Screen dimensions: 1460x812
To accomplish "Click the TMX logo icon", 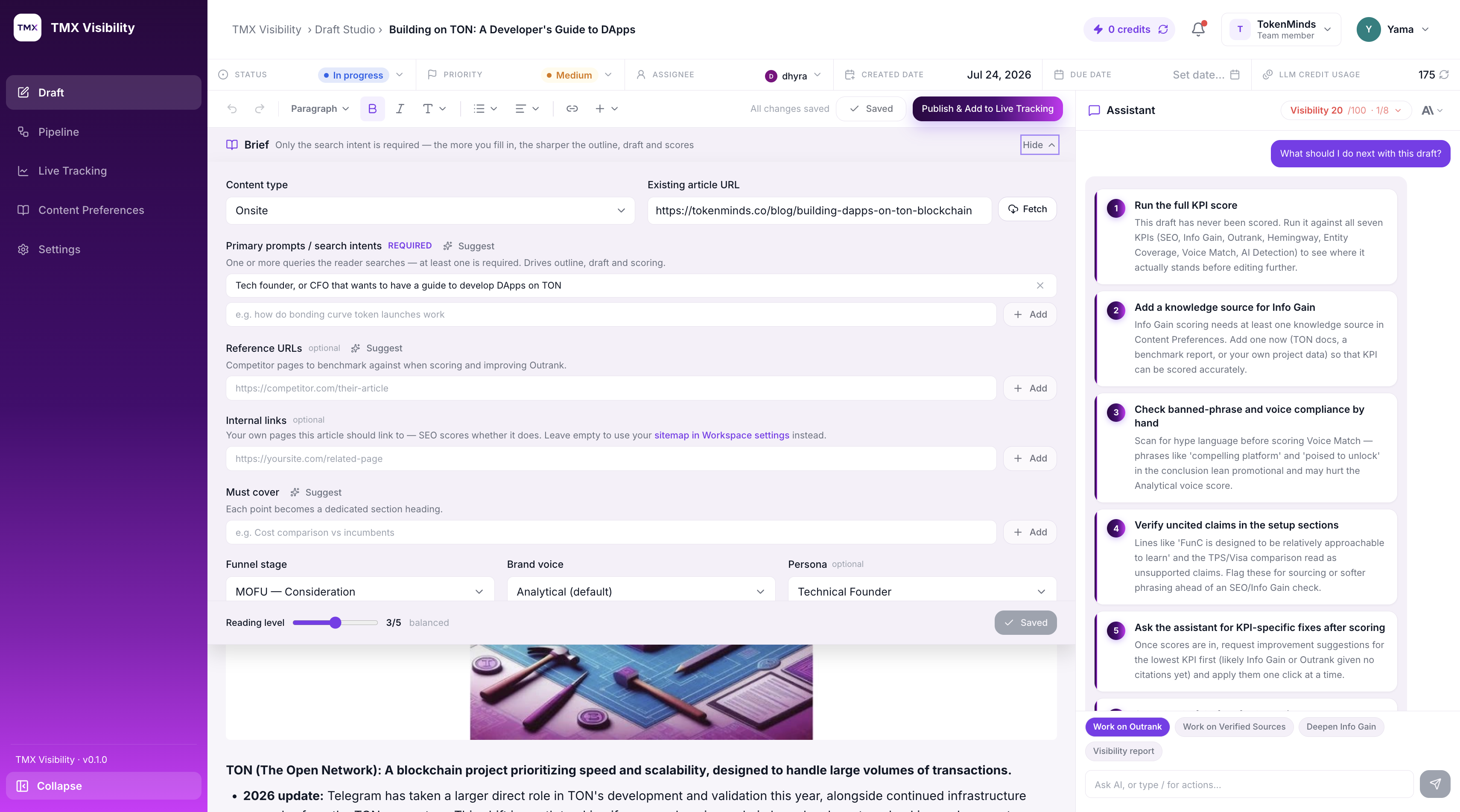I will pos(27,28).
